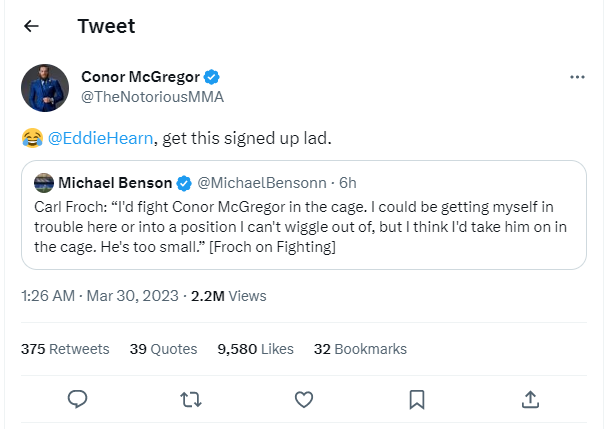Click the retweet icon

click(190, 399)
